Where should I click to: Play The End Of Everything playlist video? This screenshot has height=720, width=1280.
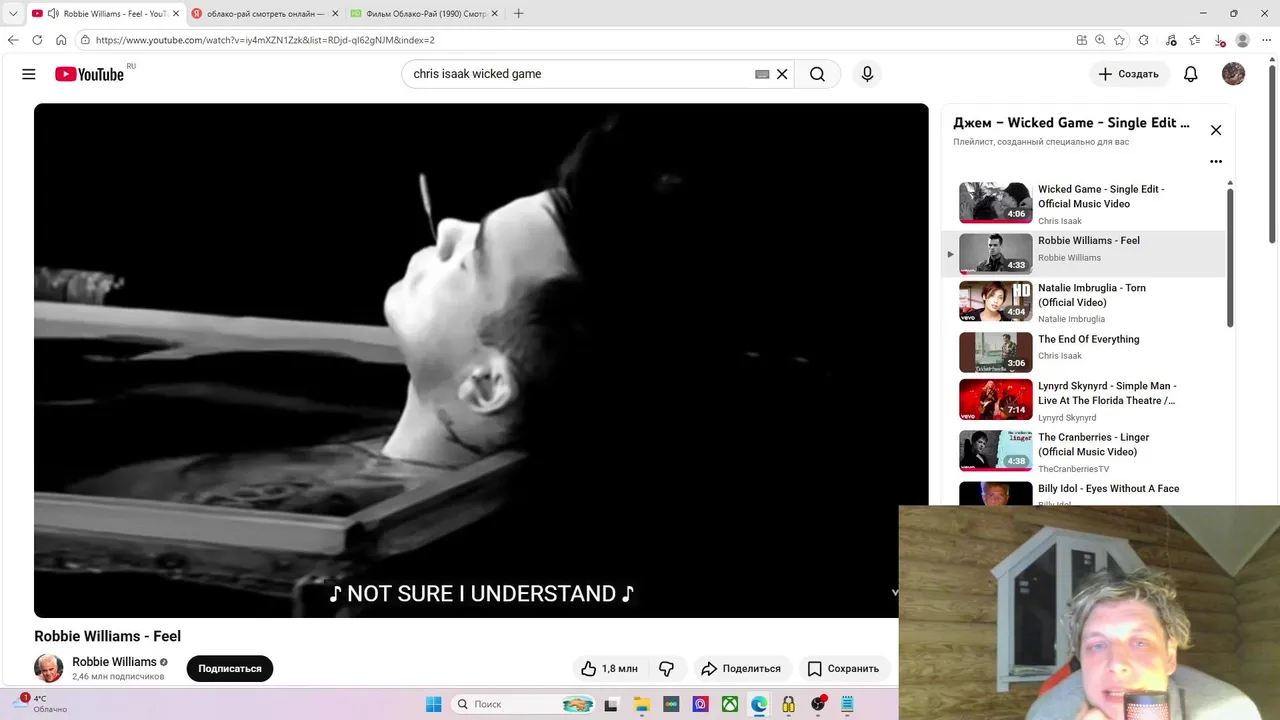pos(1083,352)
